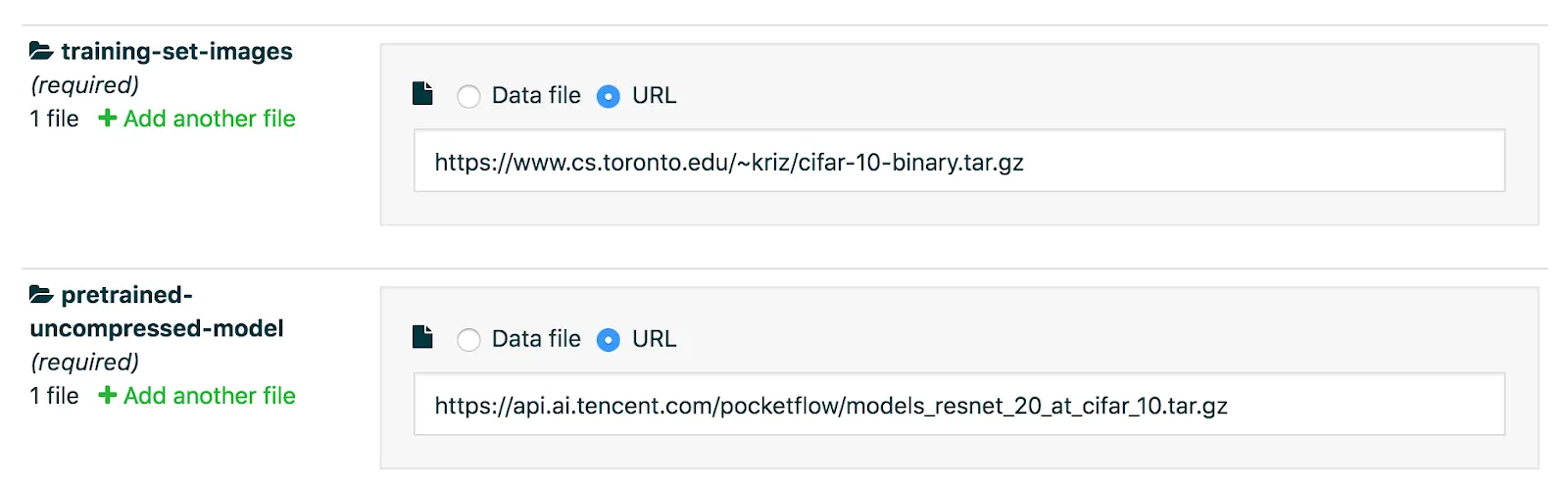Click the '1 file' count under pretrained-uncompressed-model

coord(54,396)
